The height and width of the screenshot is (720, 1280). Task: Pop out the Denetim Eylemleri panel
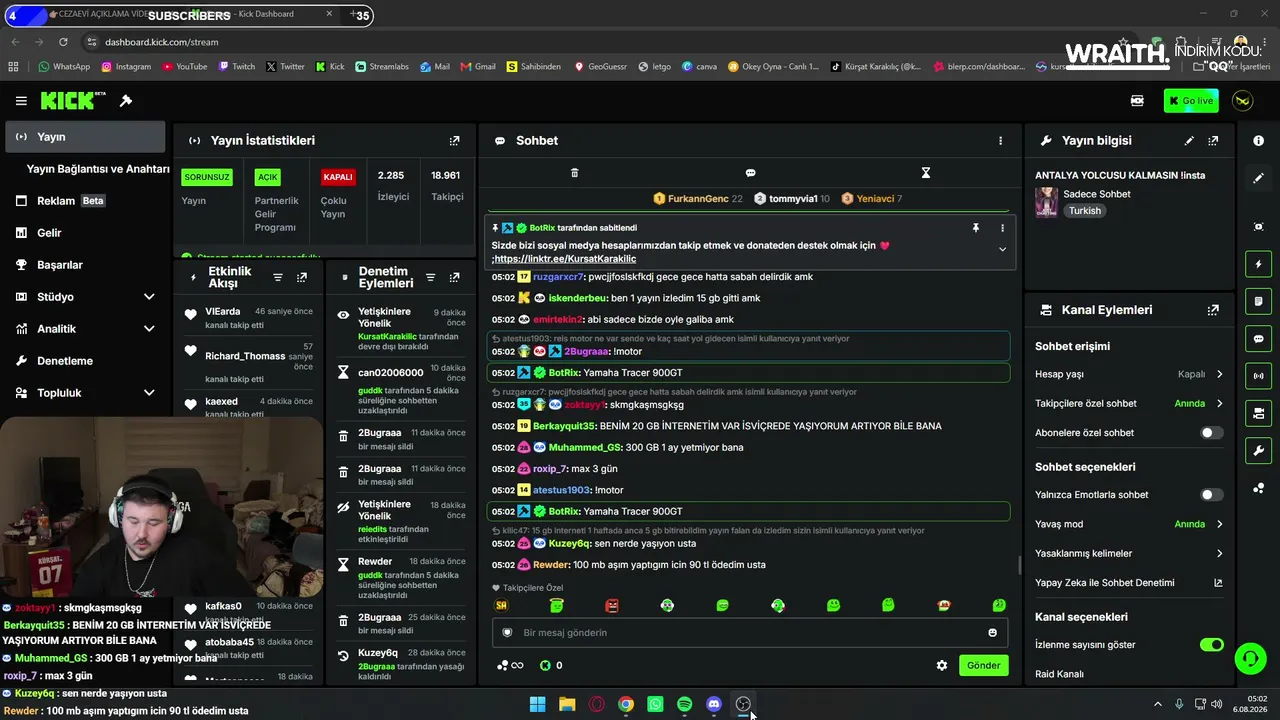tap(454, 277)
